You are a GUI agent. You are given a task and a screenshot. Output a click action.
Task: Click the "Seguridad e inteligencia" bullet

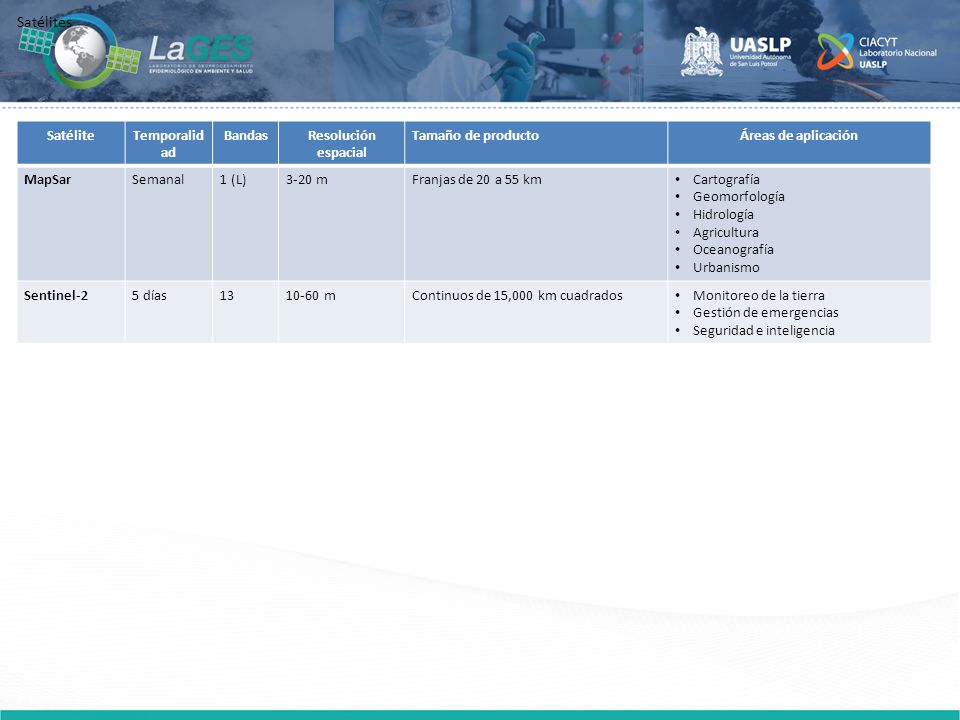click(x=763, y=331)
